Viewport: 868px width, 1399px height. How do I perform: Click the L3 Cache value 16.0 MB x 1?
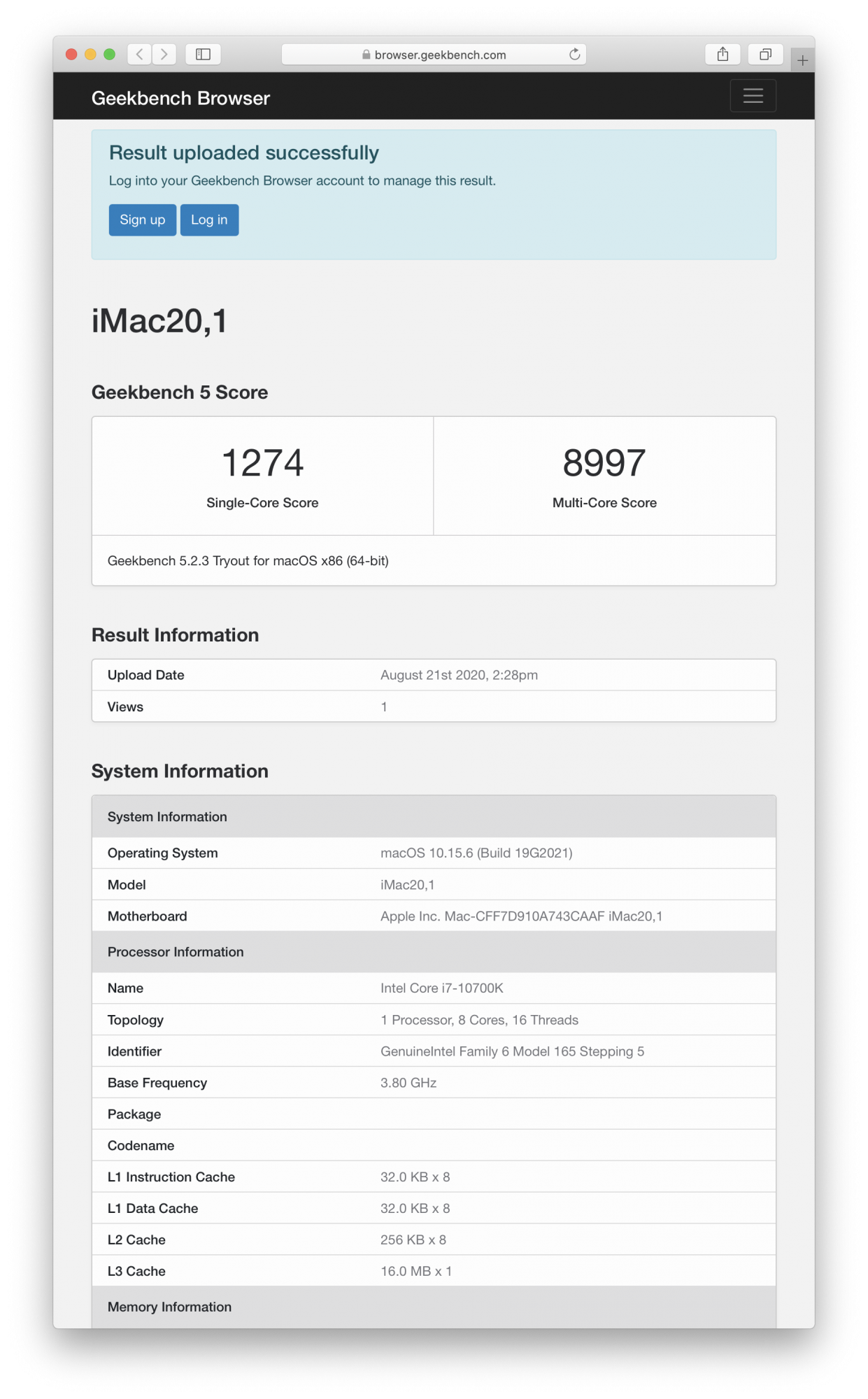coord(416,1272)
